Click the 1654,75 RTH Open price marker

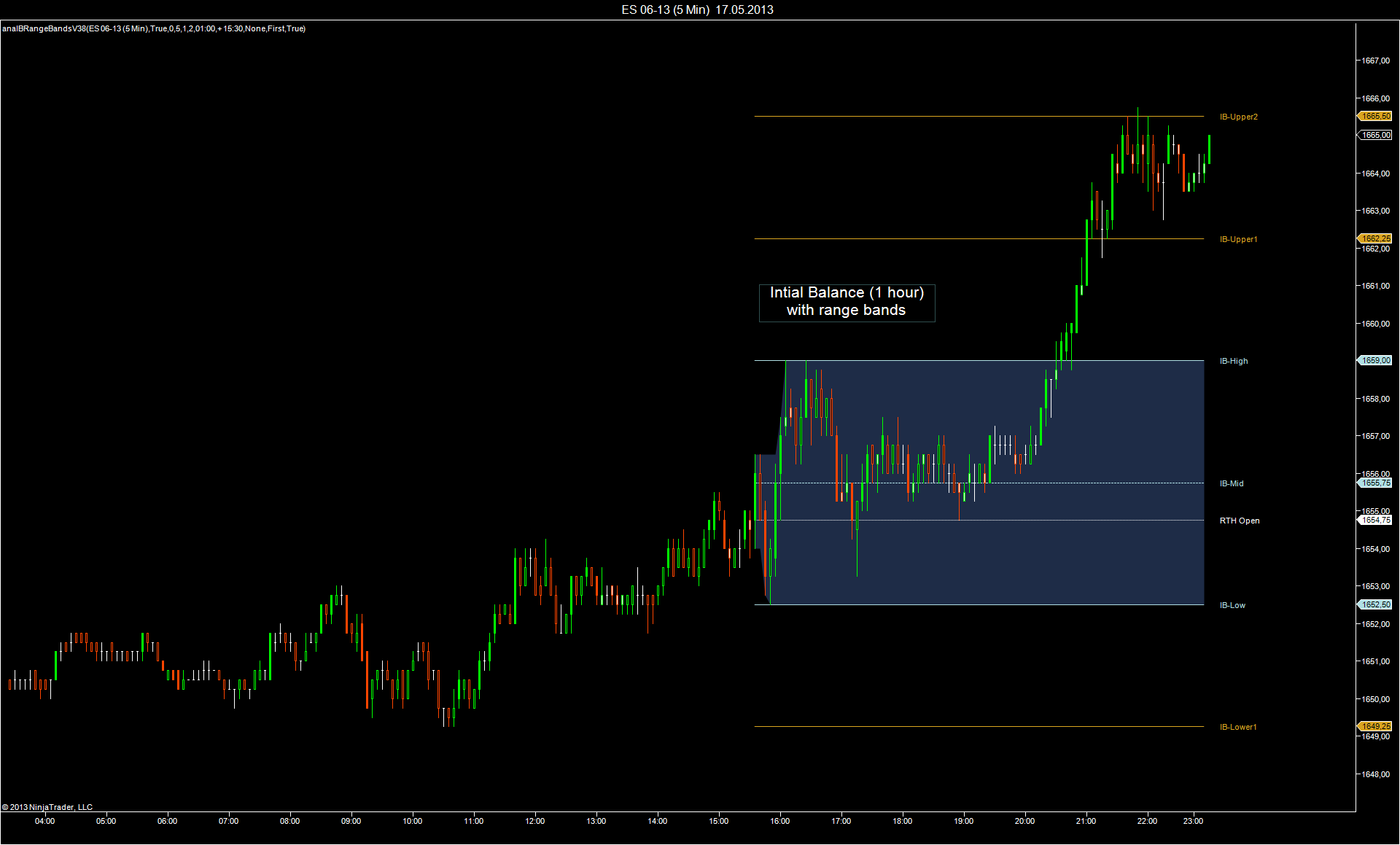pyautogui.click(x=1375, y=520)
